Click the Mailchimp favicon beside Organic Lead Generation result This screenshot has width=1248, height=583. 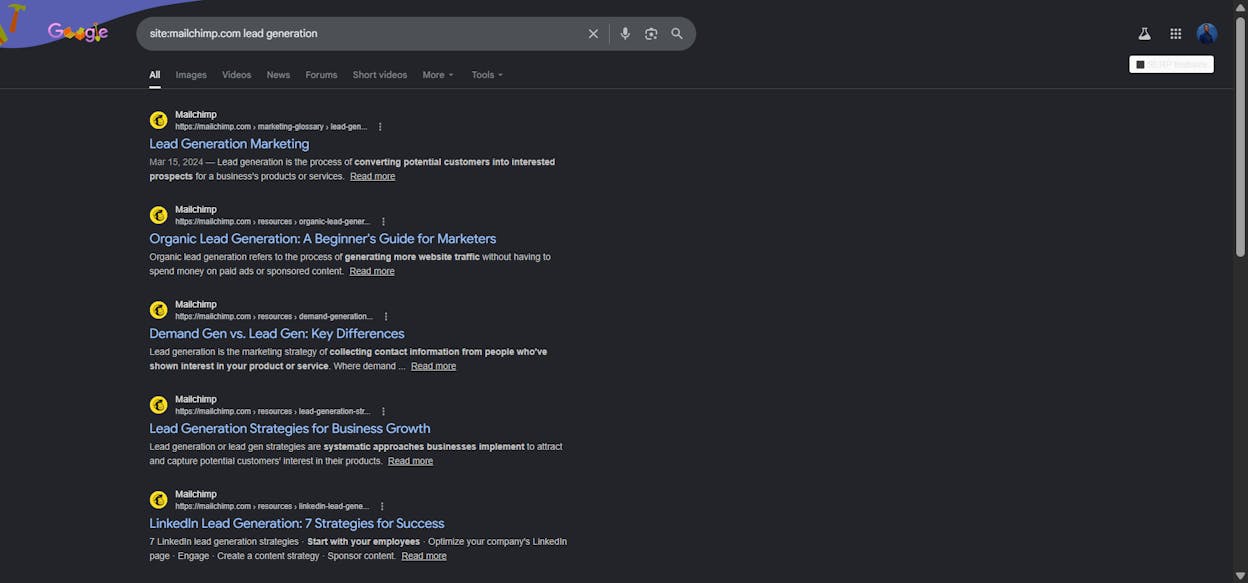pos(158,215)
